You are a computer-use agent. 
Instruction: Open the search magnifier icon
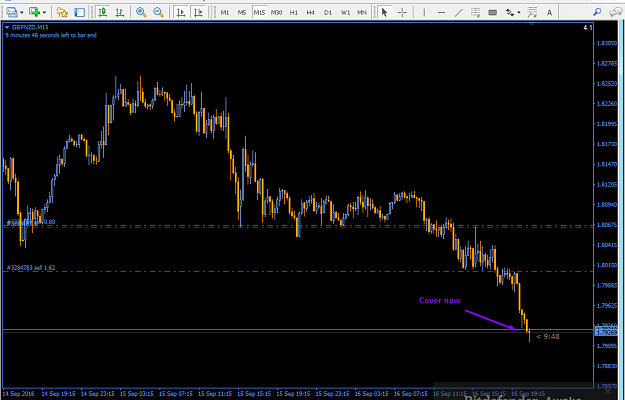click(x=597, y=12)
